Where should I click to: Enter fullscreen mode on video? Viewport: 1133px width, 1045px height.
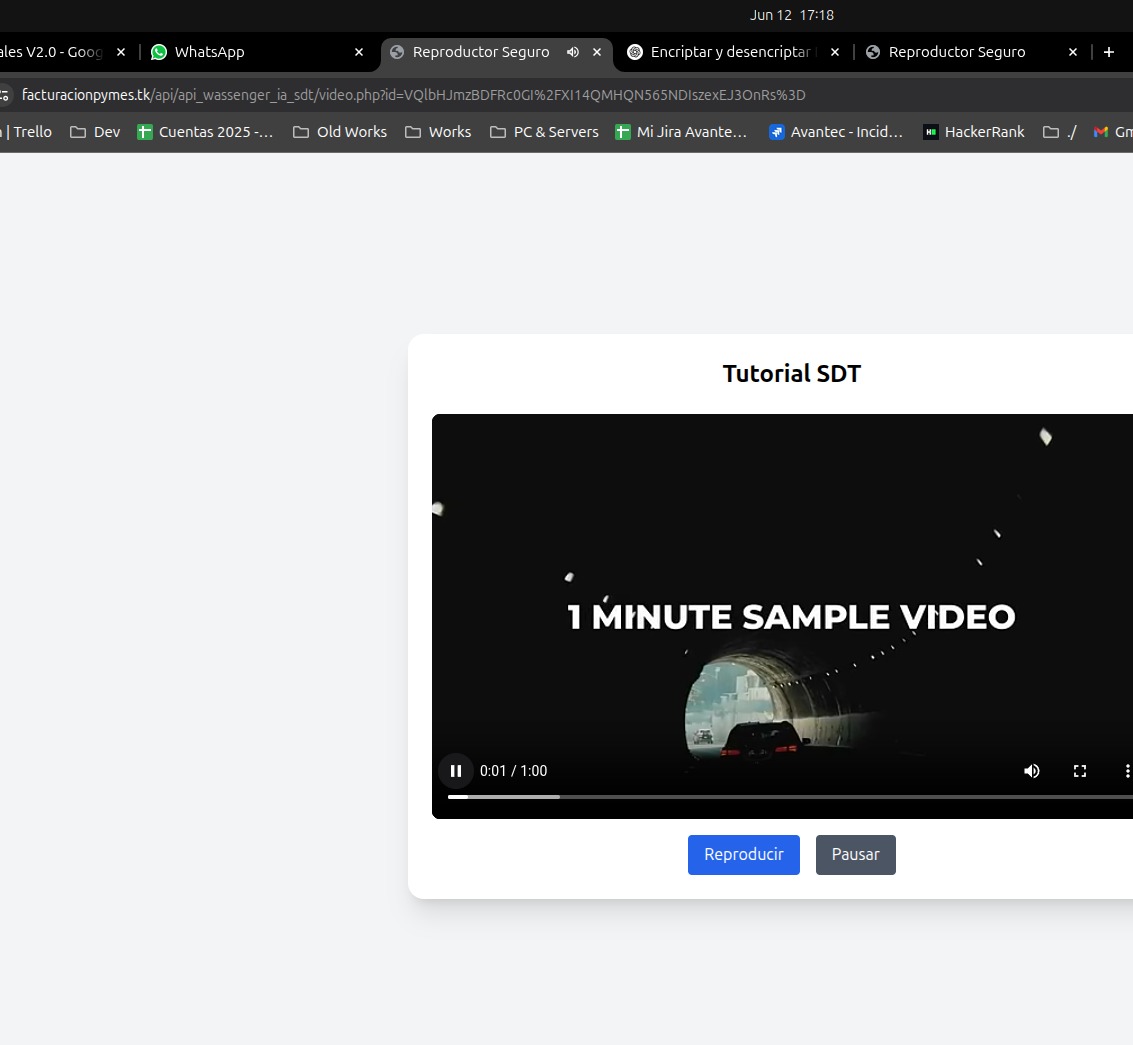point(1079,771)
